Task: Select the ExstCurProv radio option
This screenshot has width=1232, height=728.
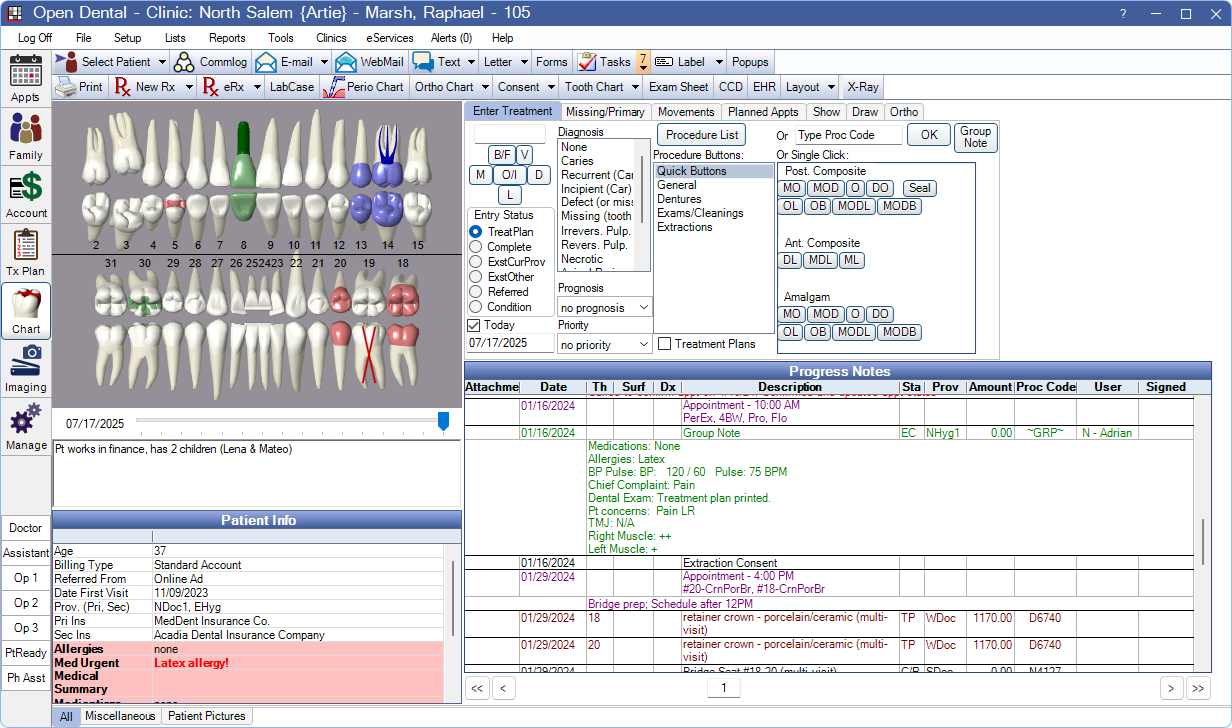Action: [476, 262]
